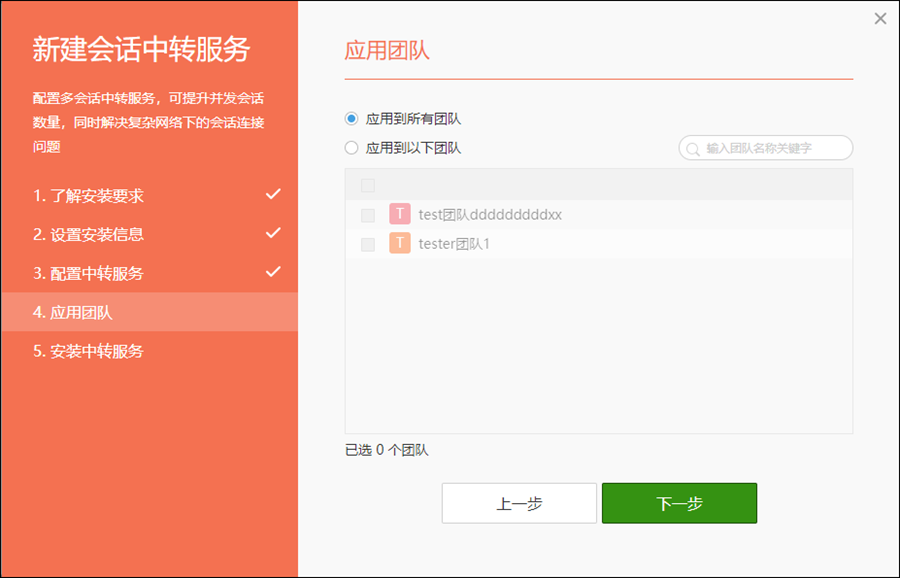Click the 应用团队 page heading

click(387, 51)
